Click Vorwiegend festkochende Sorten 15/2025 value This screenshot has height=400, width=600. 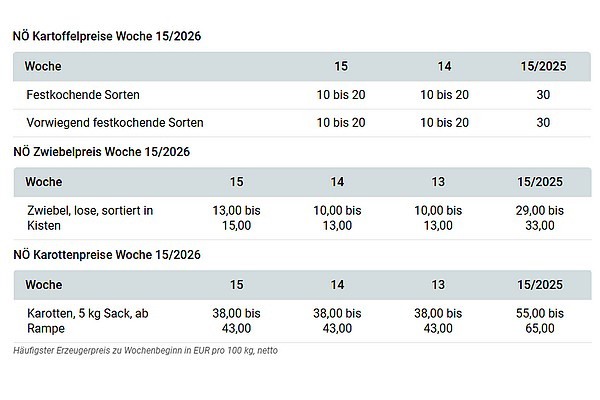[543, 123]
